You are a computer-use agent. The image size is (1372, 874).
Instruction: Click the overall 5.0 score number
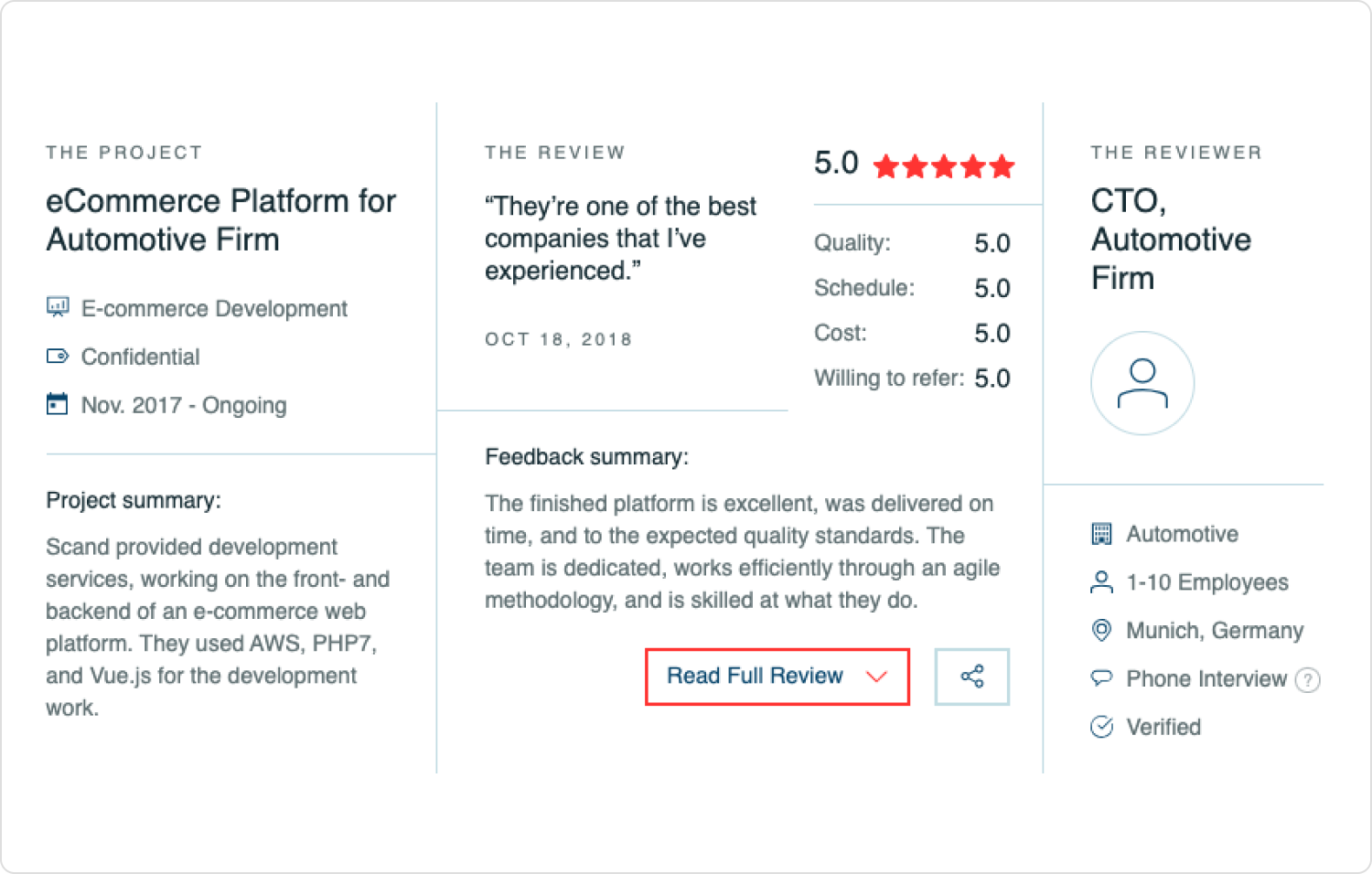point(836,164)
